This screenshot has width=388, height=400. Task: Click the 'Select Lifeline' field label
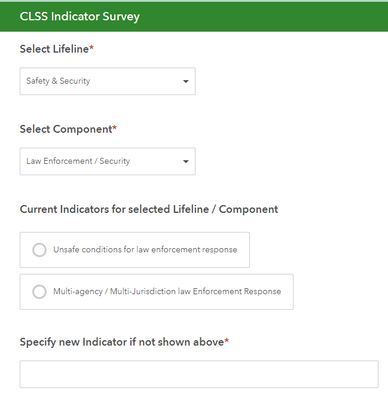tap(54, 49)
